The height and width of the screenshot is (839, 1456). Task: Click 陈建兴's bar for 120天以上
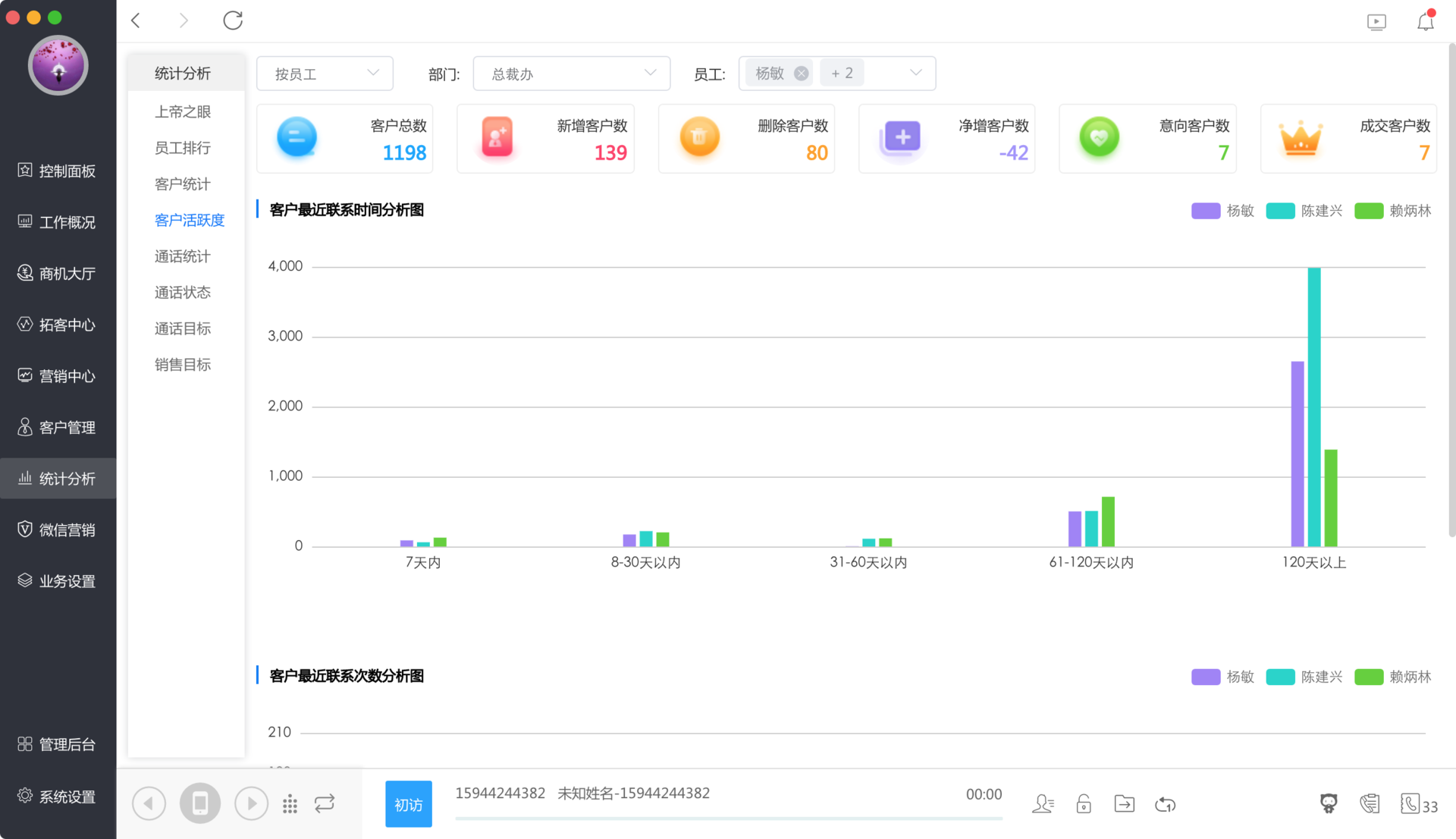tap(1314, 407)
